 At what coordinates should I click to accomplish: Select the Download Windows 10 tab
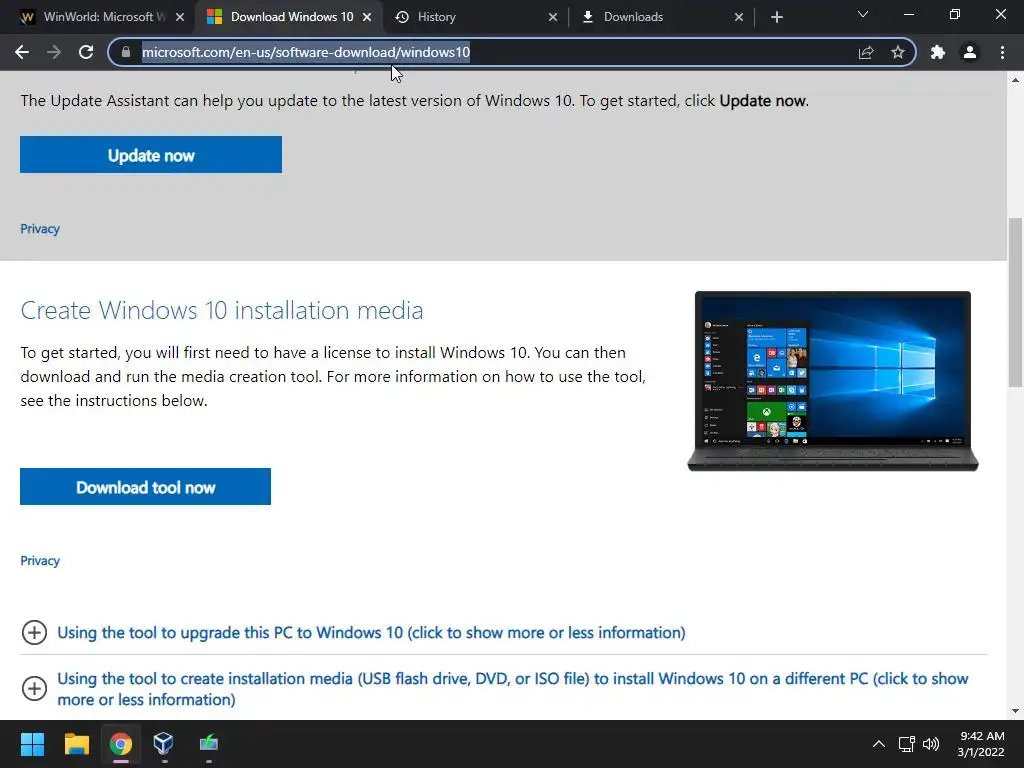(x=291, y=17)
